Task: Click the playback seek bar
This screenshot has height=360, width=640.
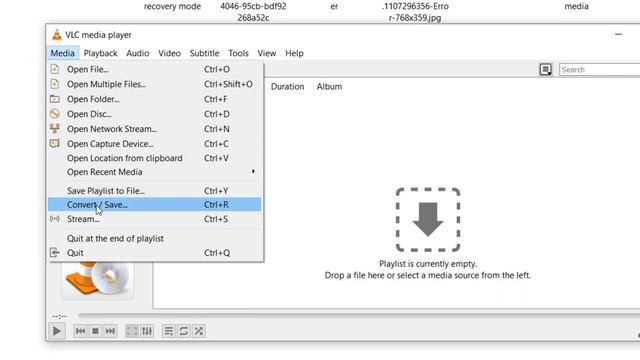Action: pyautogui.click(x=359, y=315)
